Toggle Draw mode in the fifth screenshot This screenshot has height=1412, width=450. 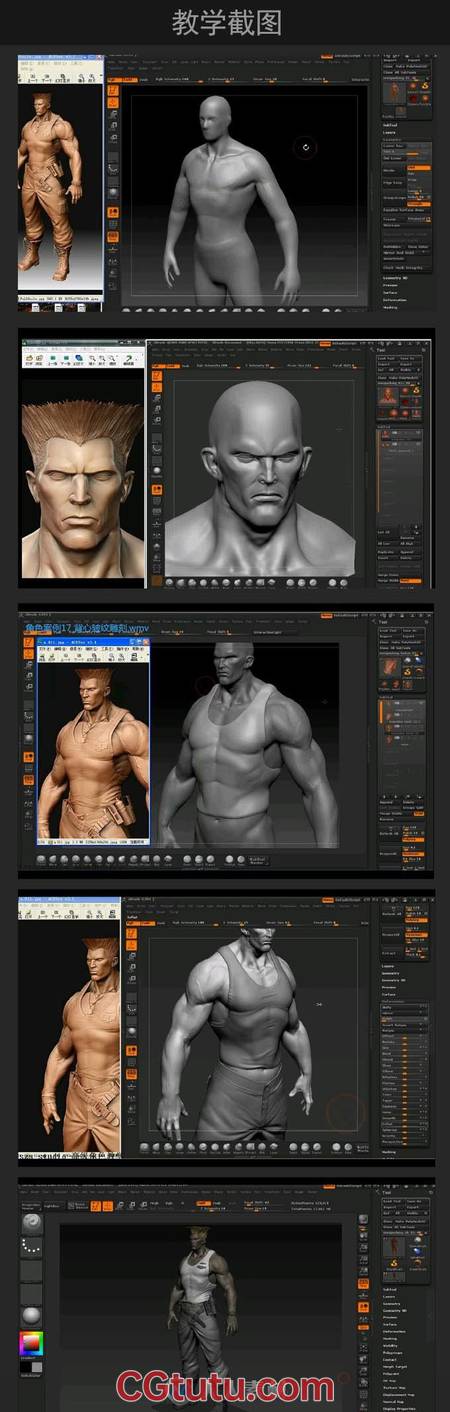tap(107, 1206)
